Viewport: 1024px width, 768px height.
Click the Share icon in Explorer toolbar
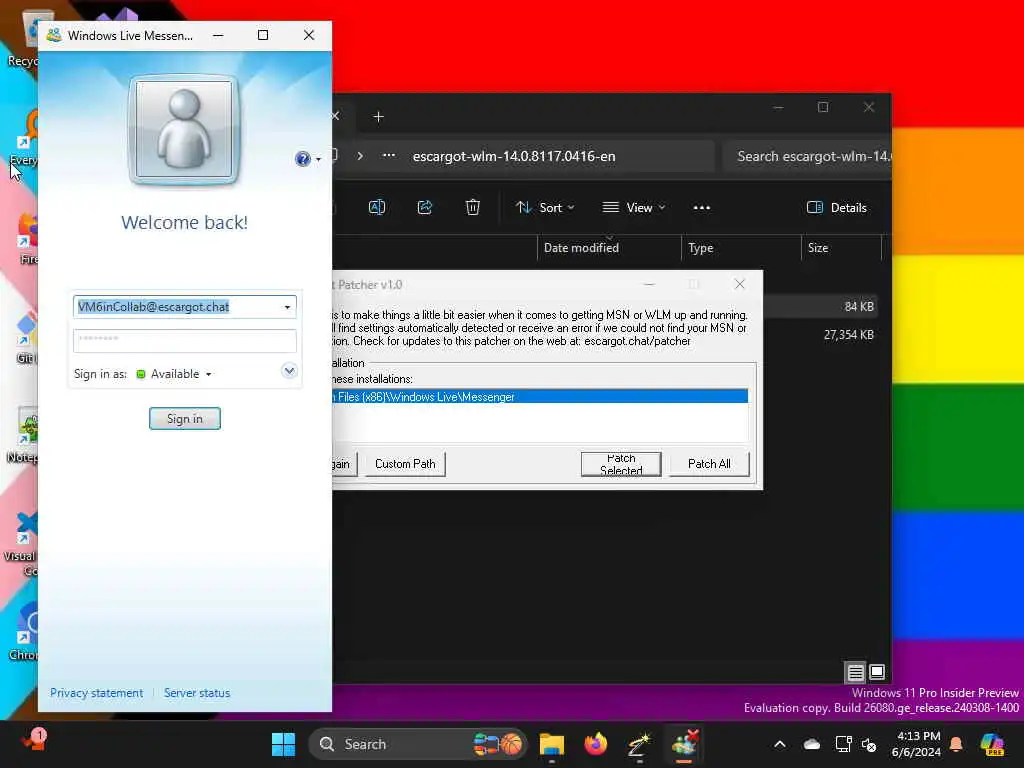tap(424, 208)
